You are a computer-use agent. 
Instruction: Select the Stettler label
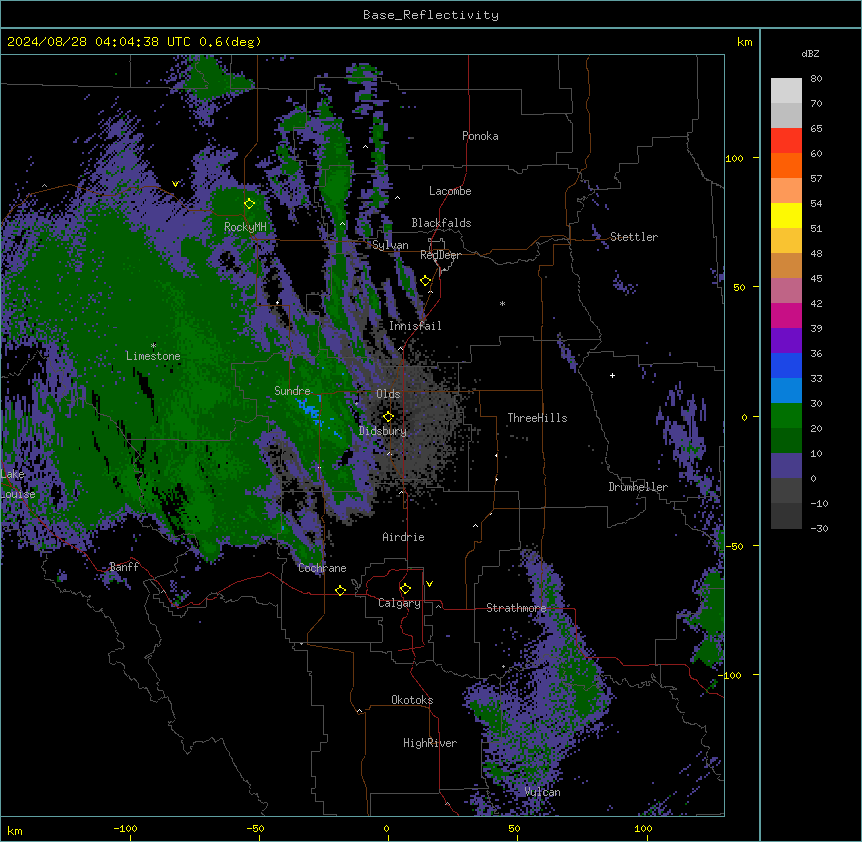pyautogui.click(x=634, y=237)
